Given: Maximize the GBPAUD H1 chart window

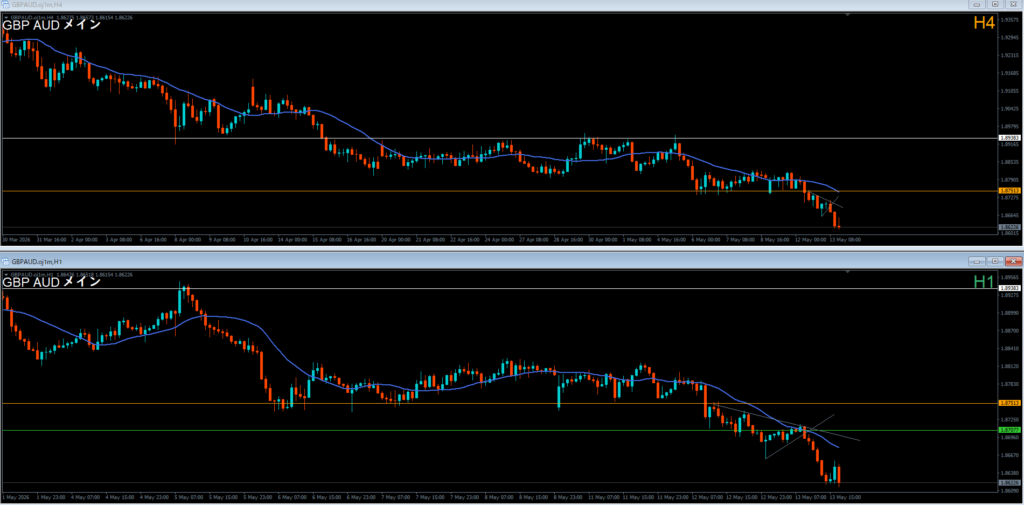Looking at the screenshot, I should click(995, 261).
